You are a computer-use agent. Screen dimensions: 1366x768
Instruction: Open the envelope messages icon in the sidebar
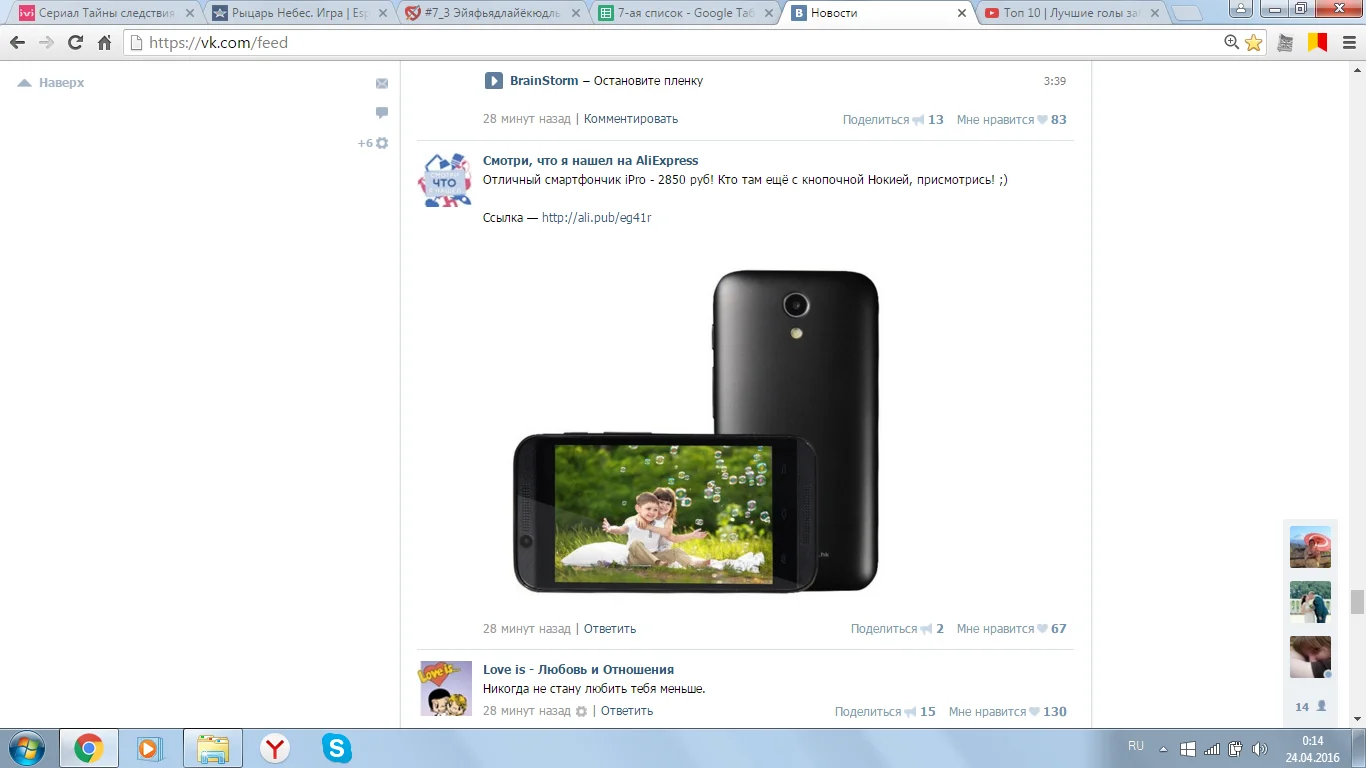point(382,83)
